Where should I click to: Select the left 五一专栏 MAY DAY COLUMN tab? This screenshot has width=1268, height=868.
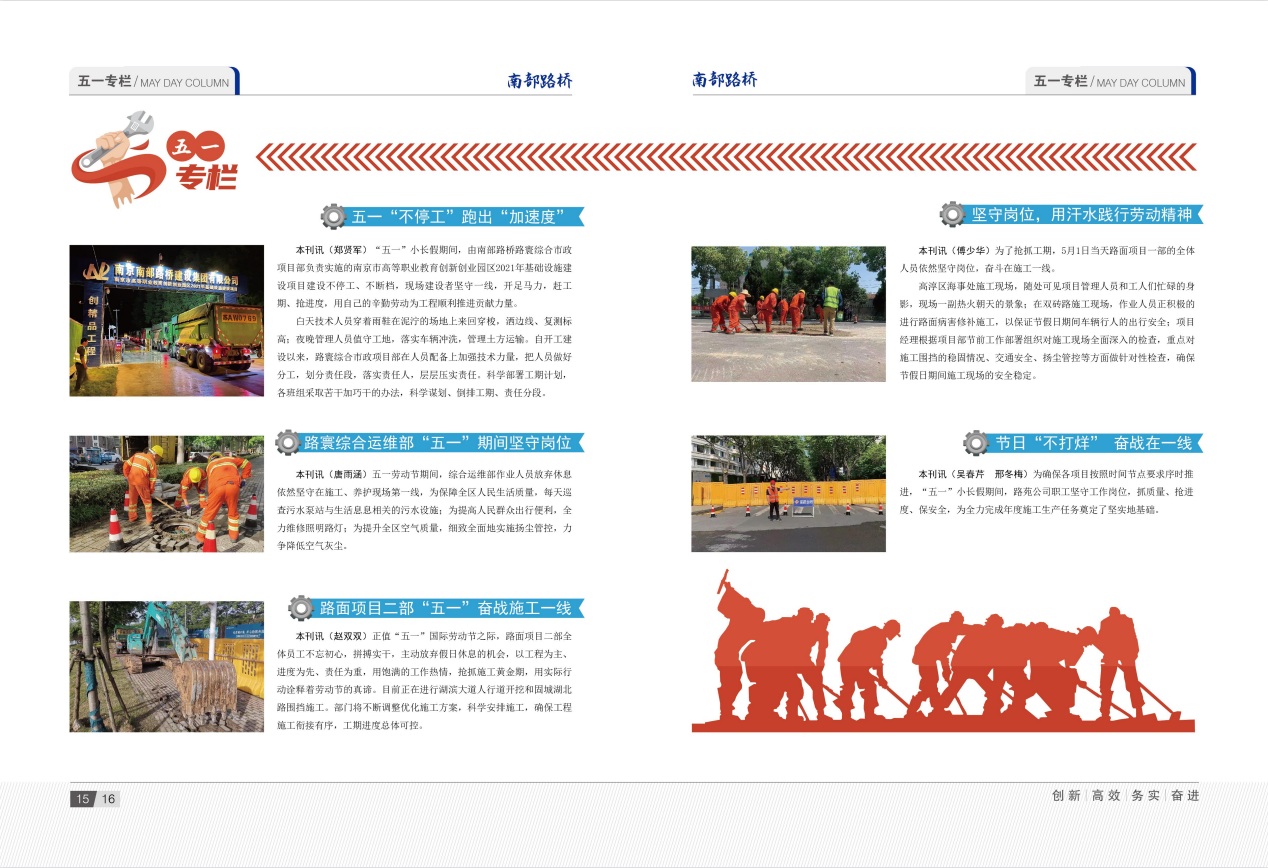[x=153, y=82]
